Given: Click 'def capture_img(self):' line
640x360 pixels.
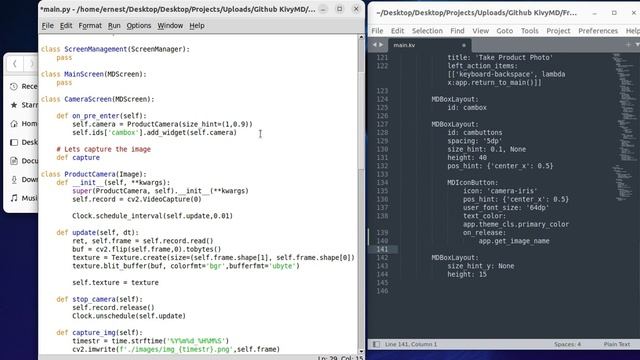Looking at the screenshot, I should pos(100,333).
